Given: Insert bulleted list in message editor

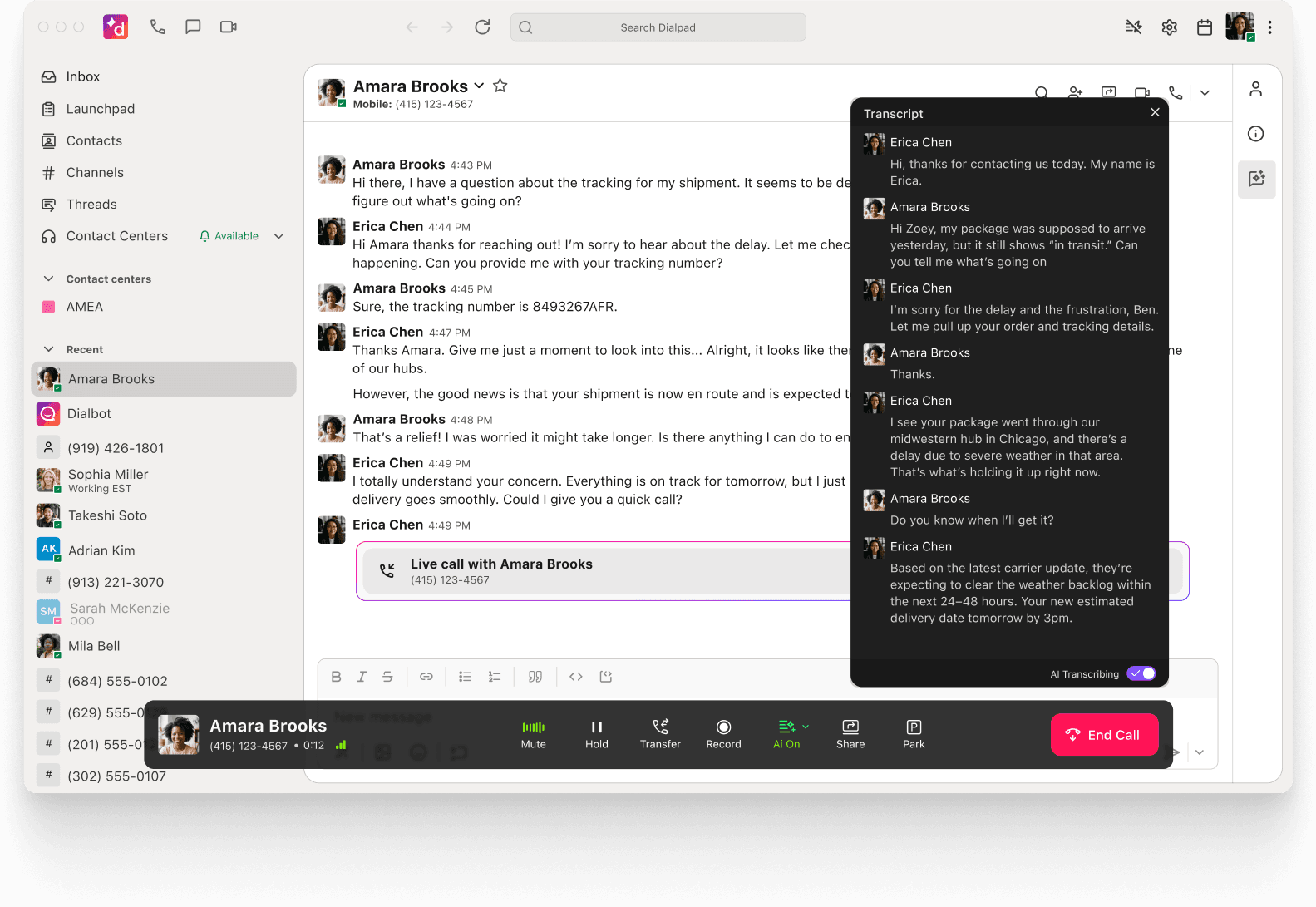Looking at the screenshot, I should click(x=465, y=677).
